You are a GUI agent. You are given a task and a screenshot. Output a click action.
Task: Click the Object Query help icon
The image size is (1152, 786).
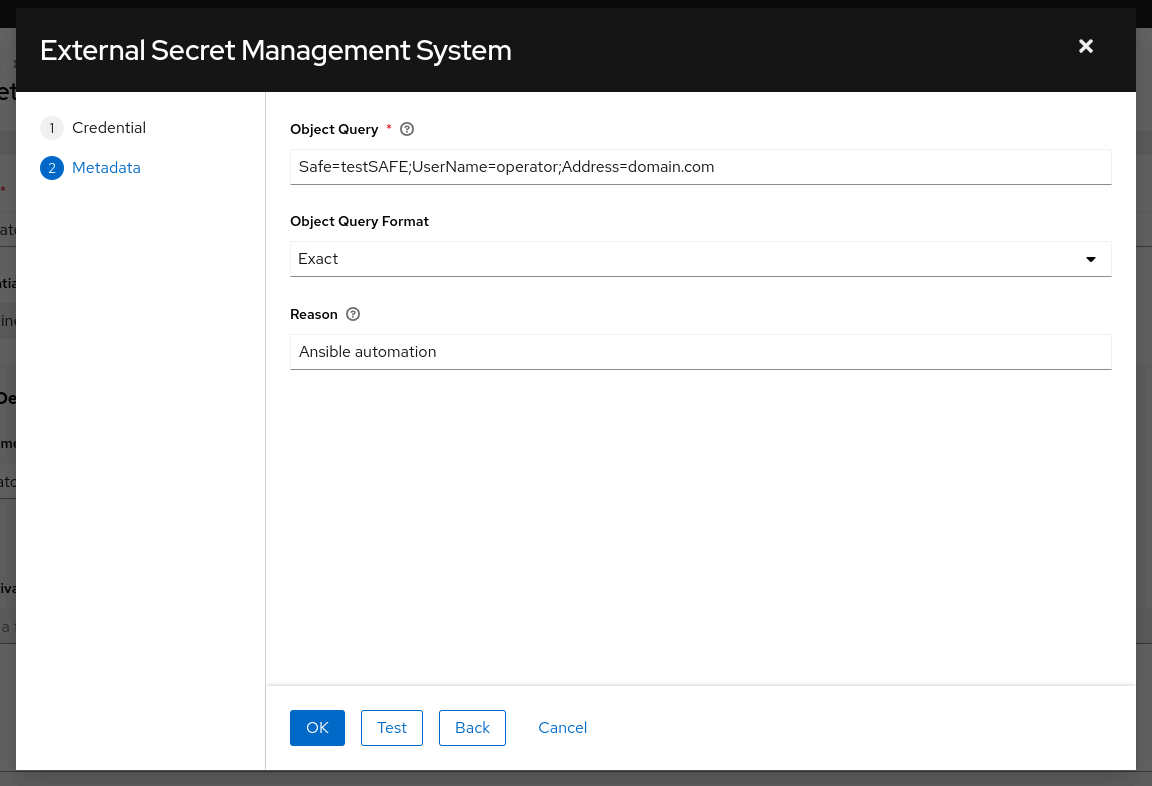point(407,129)
